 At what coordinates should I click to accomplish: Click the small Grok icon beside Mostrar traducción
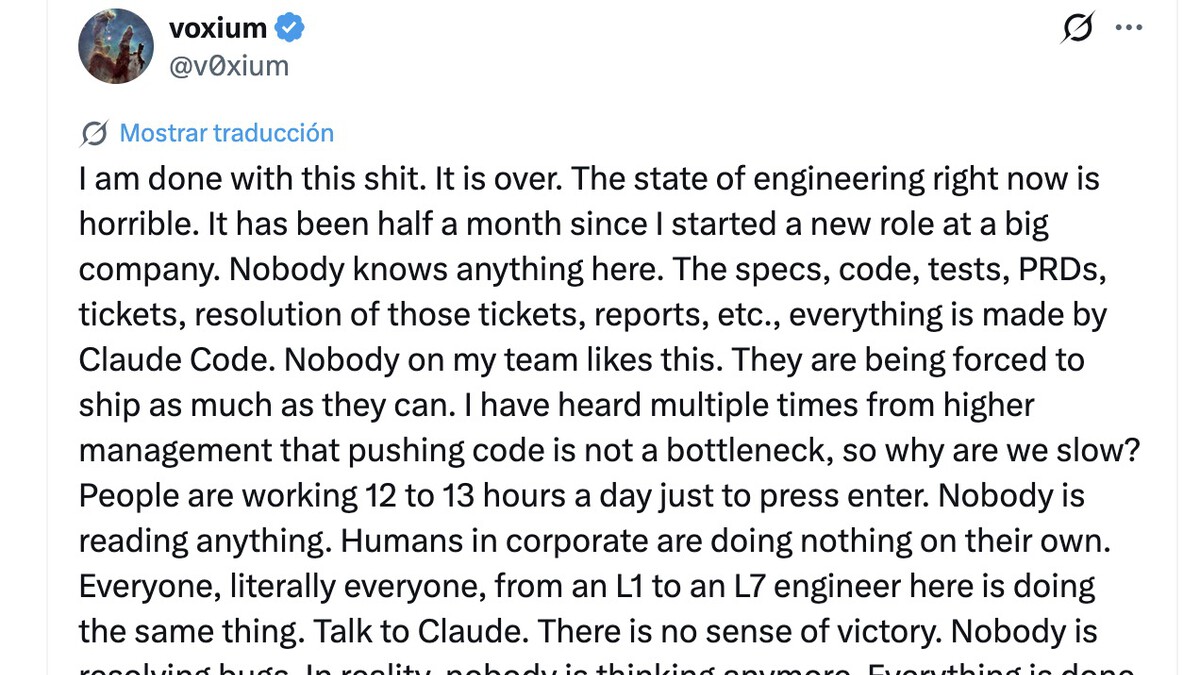[94, 133]
